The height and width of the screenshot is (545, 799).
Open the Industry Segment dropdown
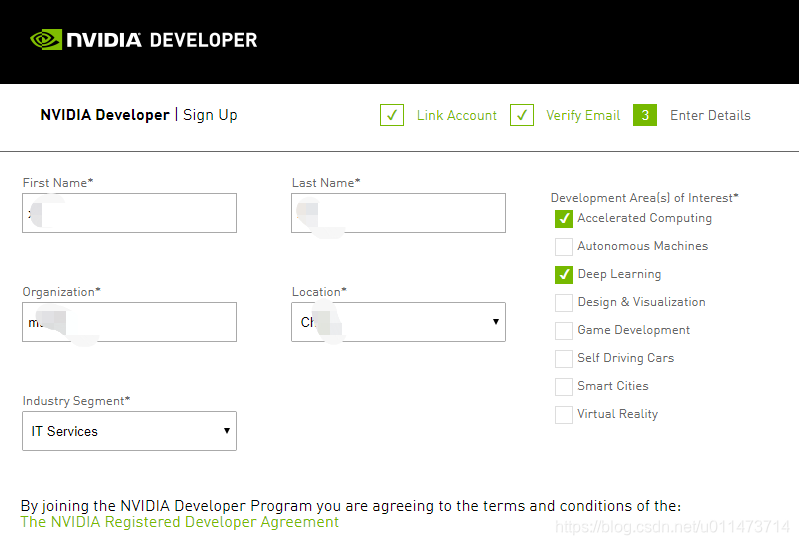[x=129, y=431]
